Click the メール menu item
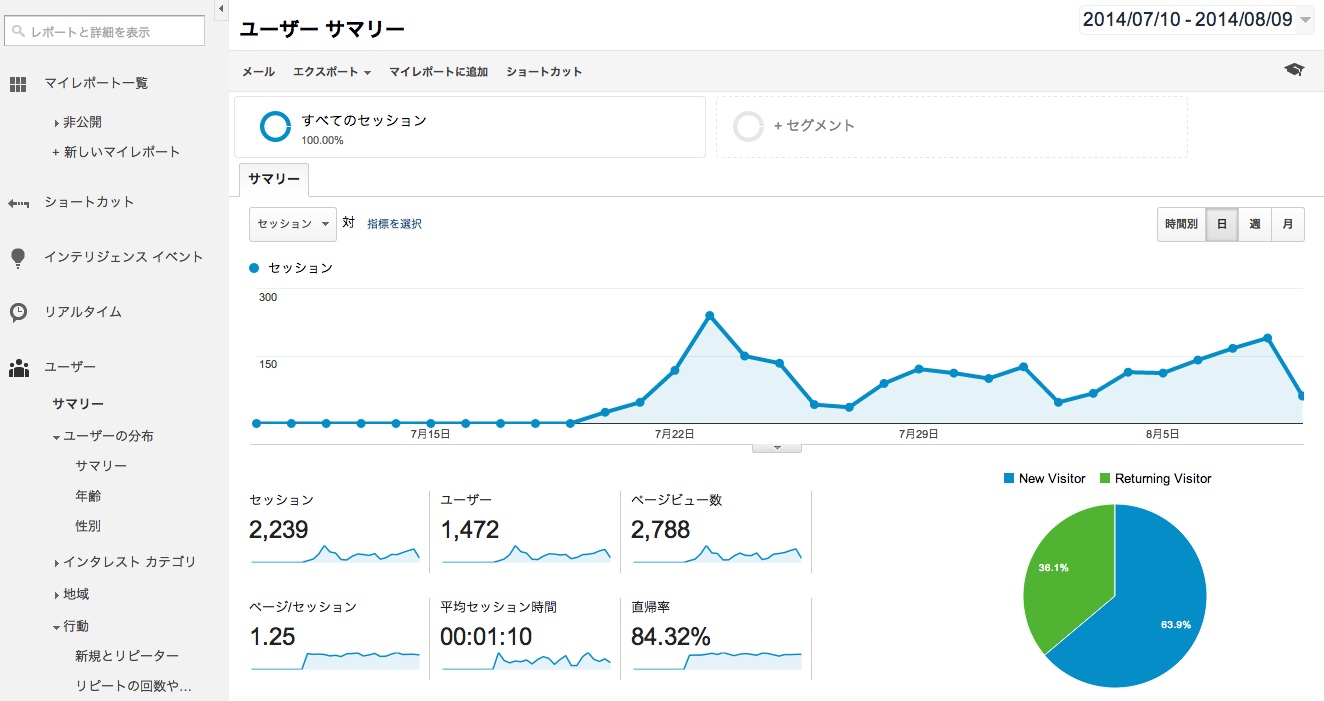Image resolution: width=1324 pixels, height=701 pixels. click(x=257, y=71)
